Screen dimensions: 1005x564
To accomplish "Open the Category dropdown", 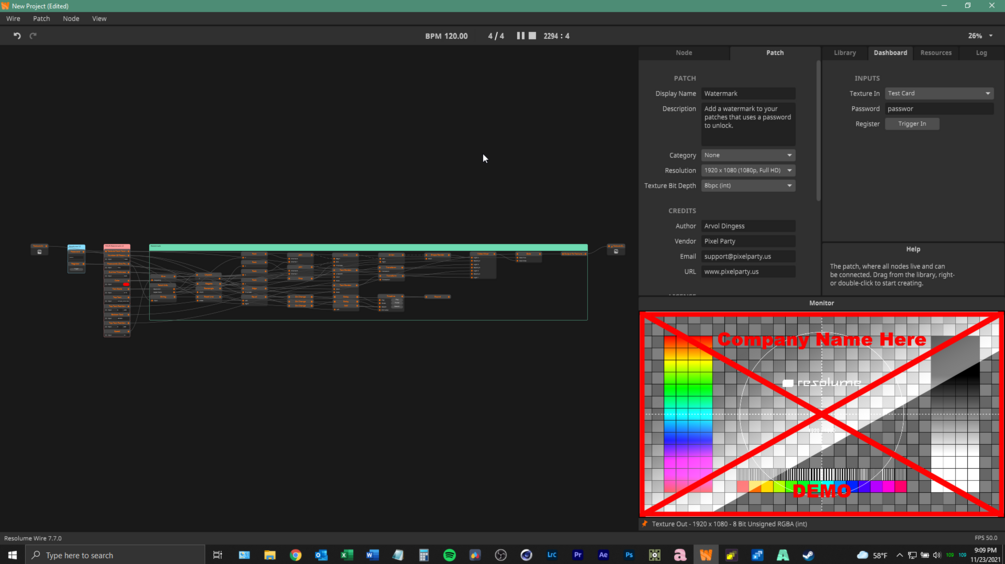I will (748, 155).
